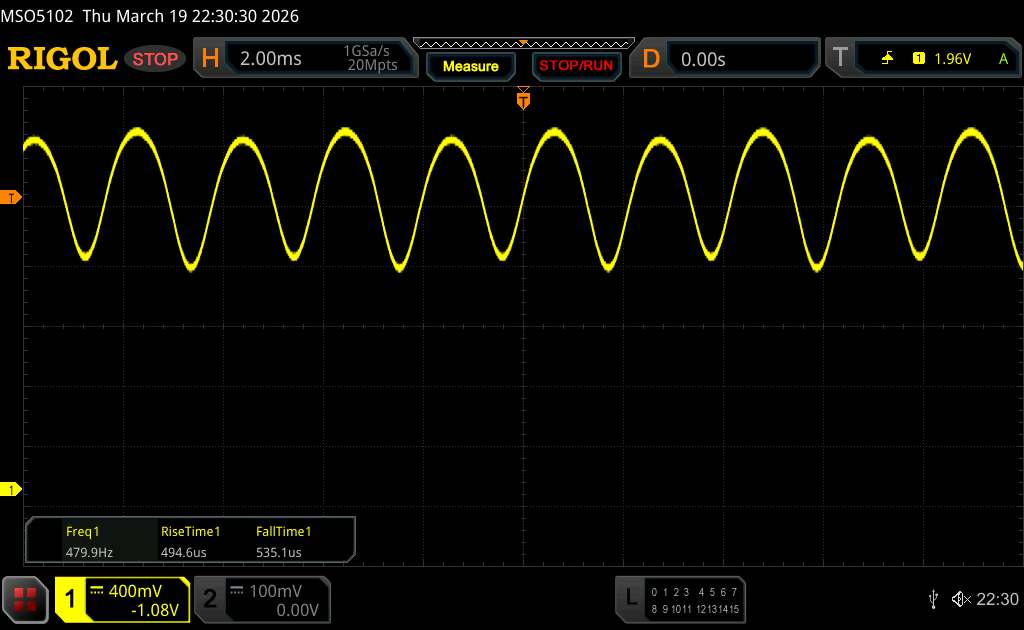Unmute the speaker sound icon
1024x630 pixels.
960,599
